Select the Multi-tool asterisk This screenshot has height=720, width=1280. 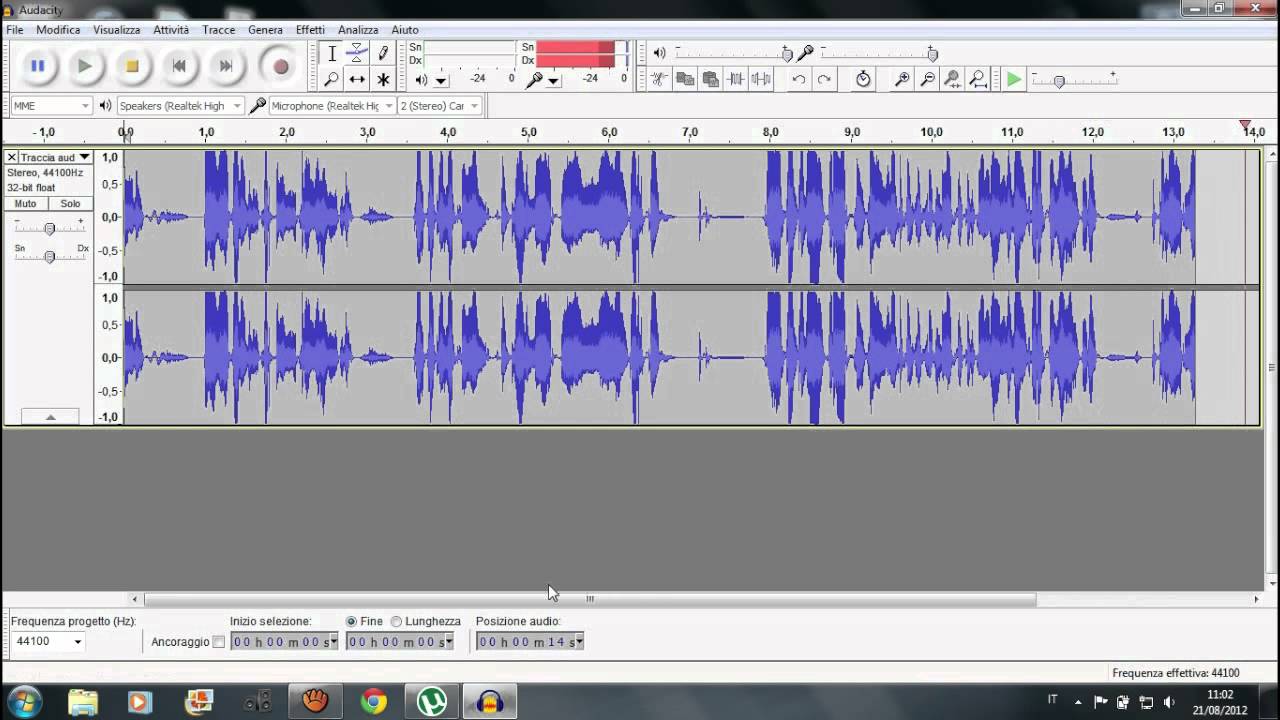(383, 79)
